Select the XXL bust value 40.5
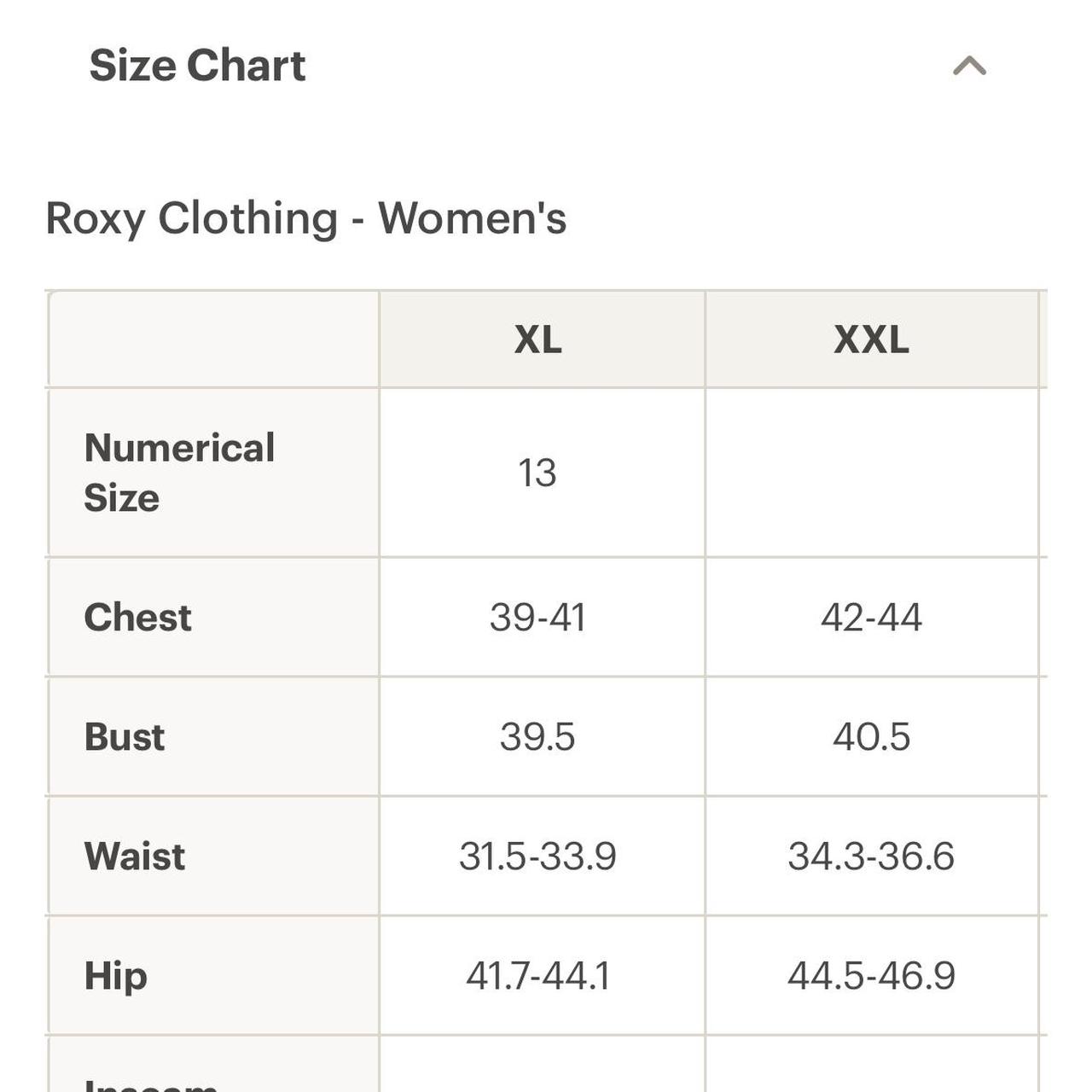Screen dimensions: 1092x1092 click(x=871, y=736)
